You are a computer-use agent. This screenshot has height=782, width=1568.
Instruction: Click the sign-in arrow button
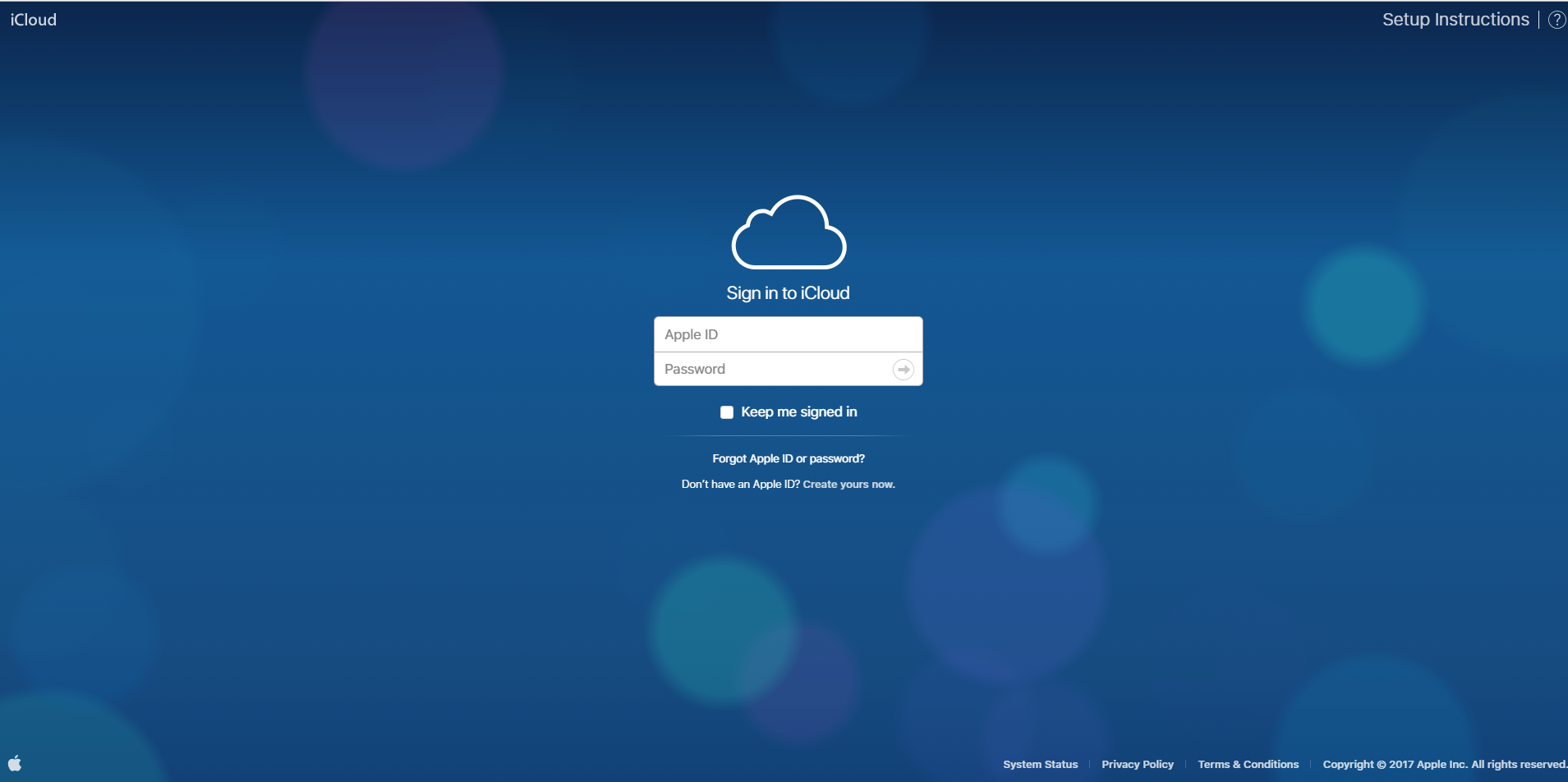[x=903, y=370]
